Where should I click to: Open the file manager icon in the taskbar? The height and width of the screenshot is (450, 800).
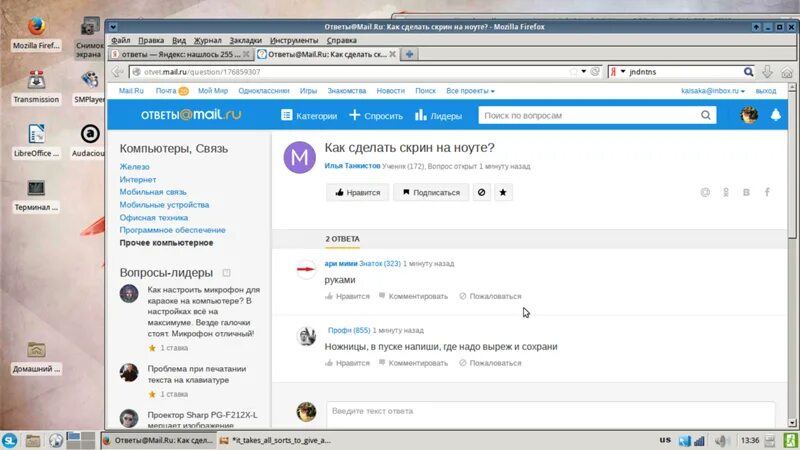pyautogui.click(x=33, y=440)
